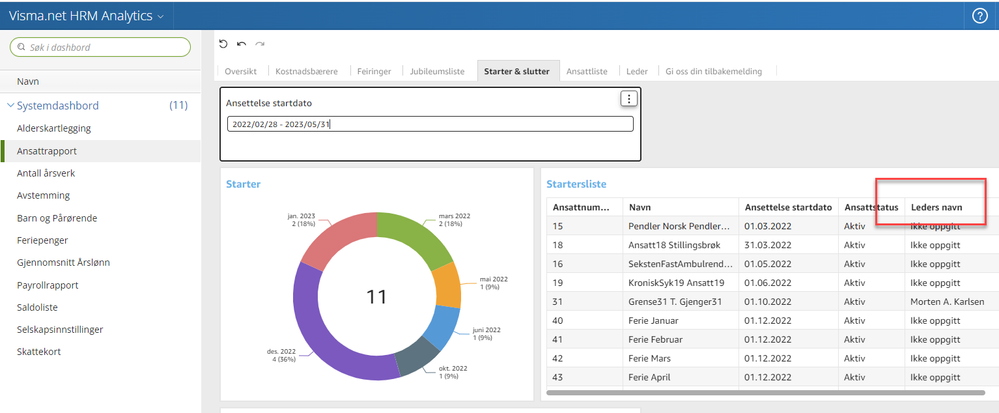This screenshot has height=413, width=999.
Task: Click the redo arrow icon
Action: pyautogui.click(x=259, y=44)
